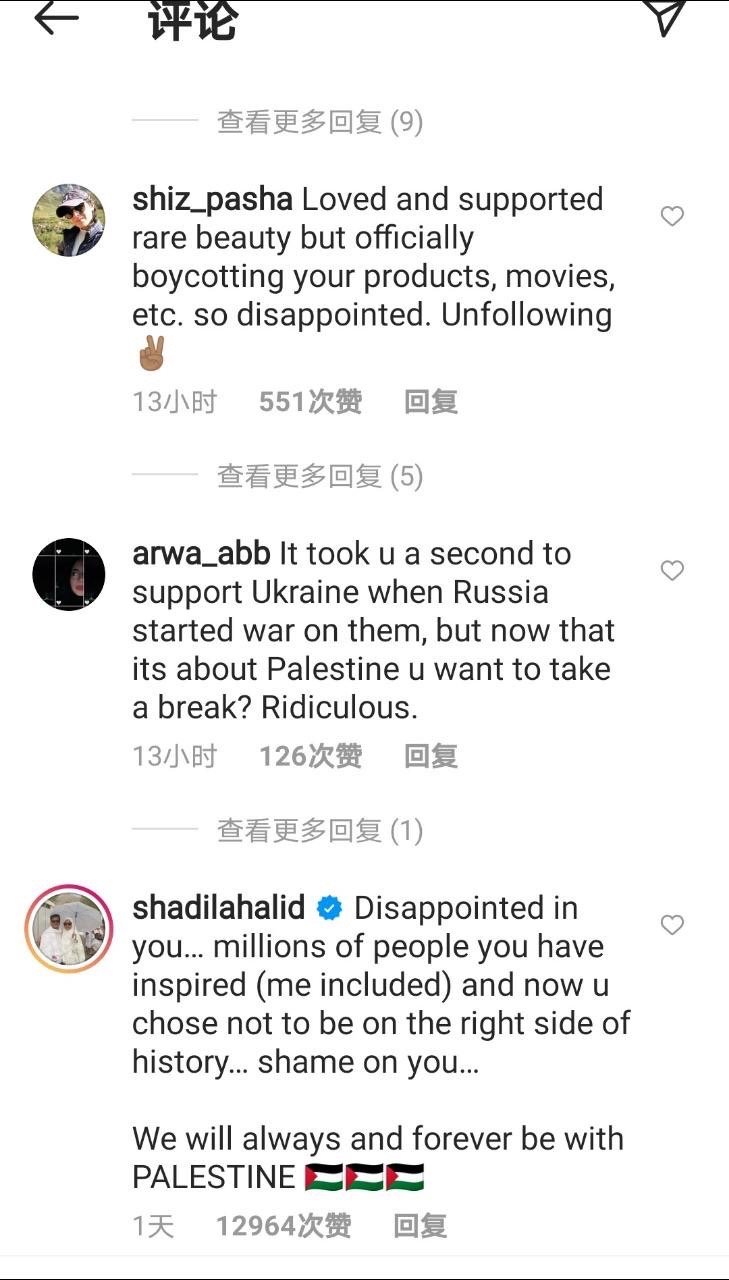Tap the back arrow icon

tap(56, 17)
